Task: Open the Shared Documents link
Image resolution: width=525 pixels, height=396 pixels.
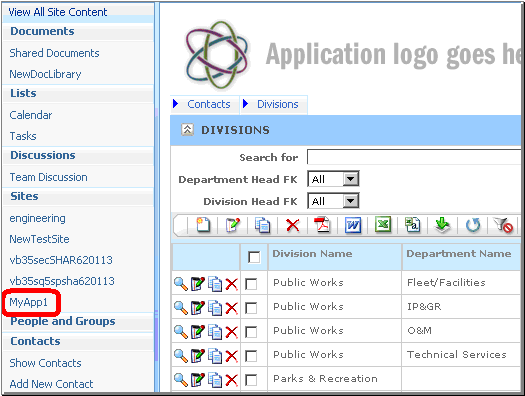Action: pyautogui.click(x=54, y=53)
